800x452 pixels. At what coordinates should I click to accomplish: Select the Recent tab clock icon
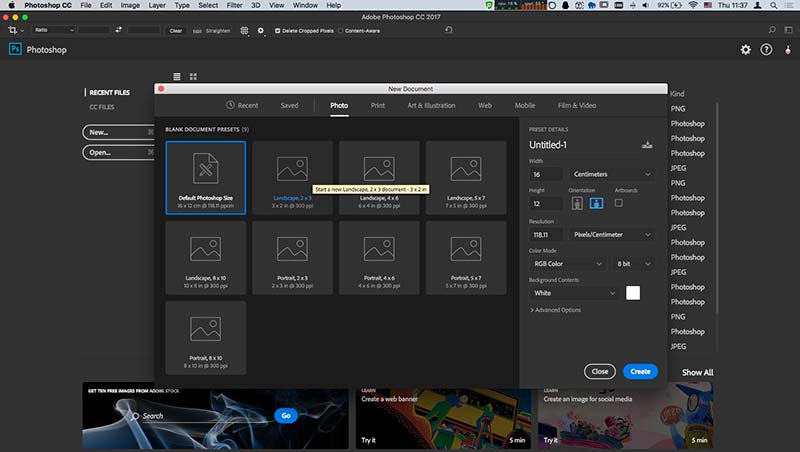pos(230,105)
